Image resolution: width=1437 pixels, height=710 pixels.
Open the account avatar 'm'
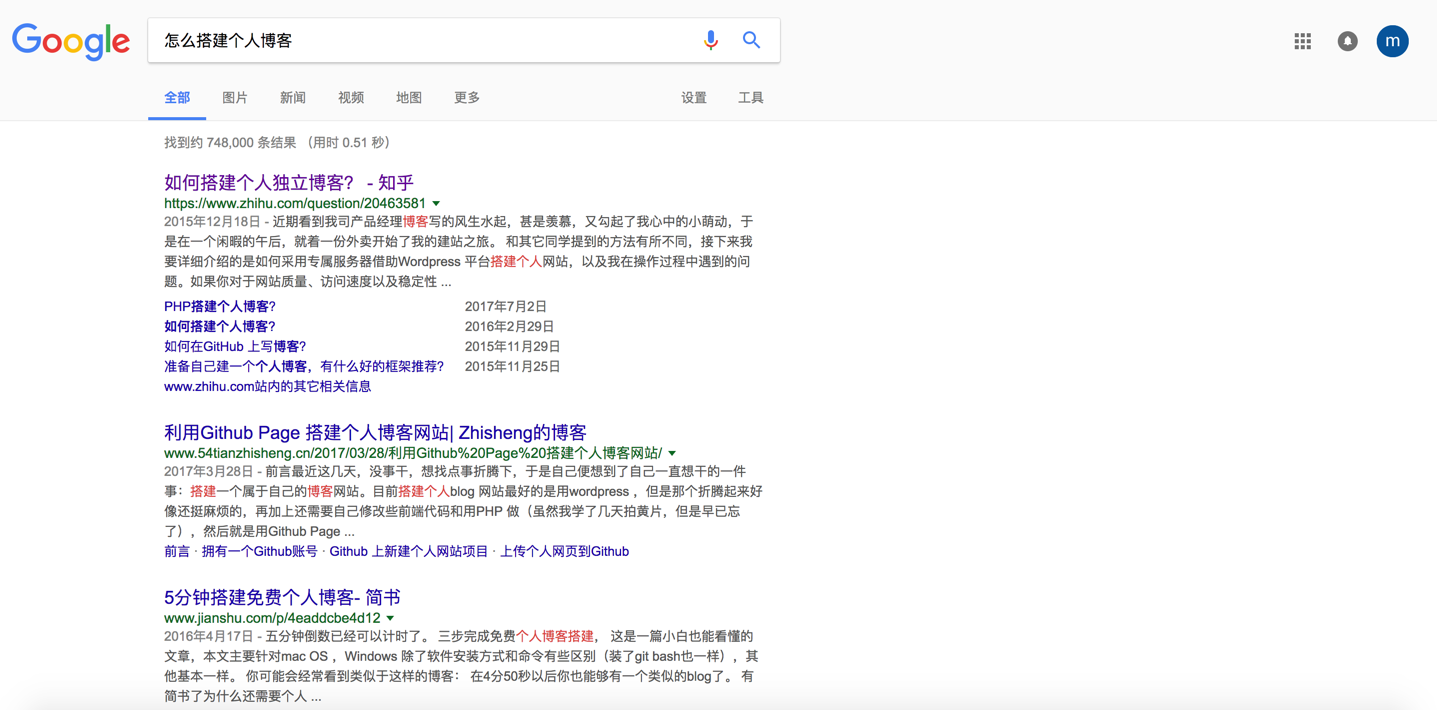pos(1392,41)
